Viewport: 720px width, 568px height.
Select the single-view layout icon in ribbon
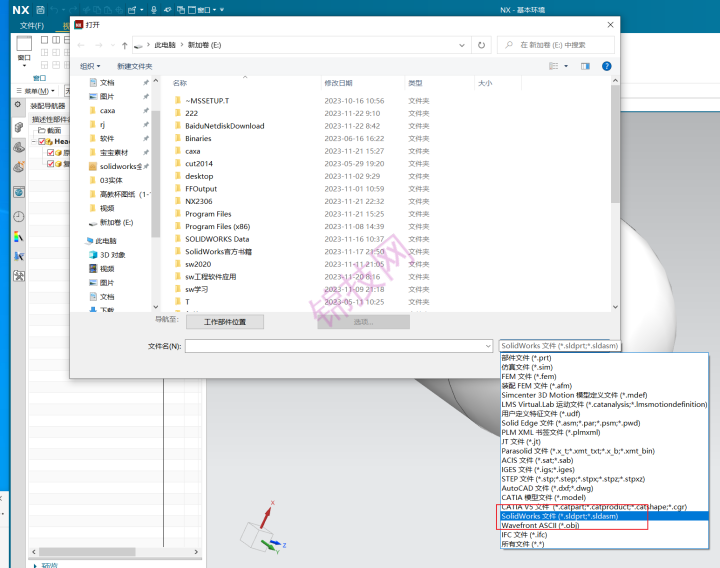tap(45, 40)
